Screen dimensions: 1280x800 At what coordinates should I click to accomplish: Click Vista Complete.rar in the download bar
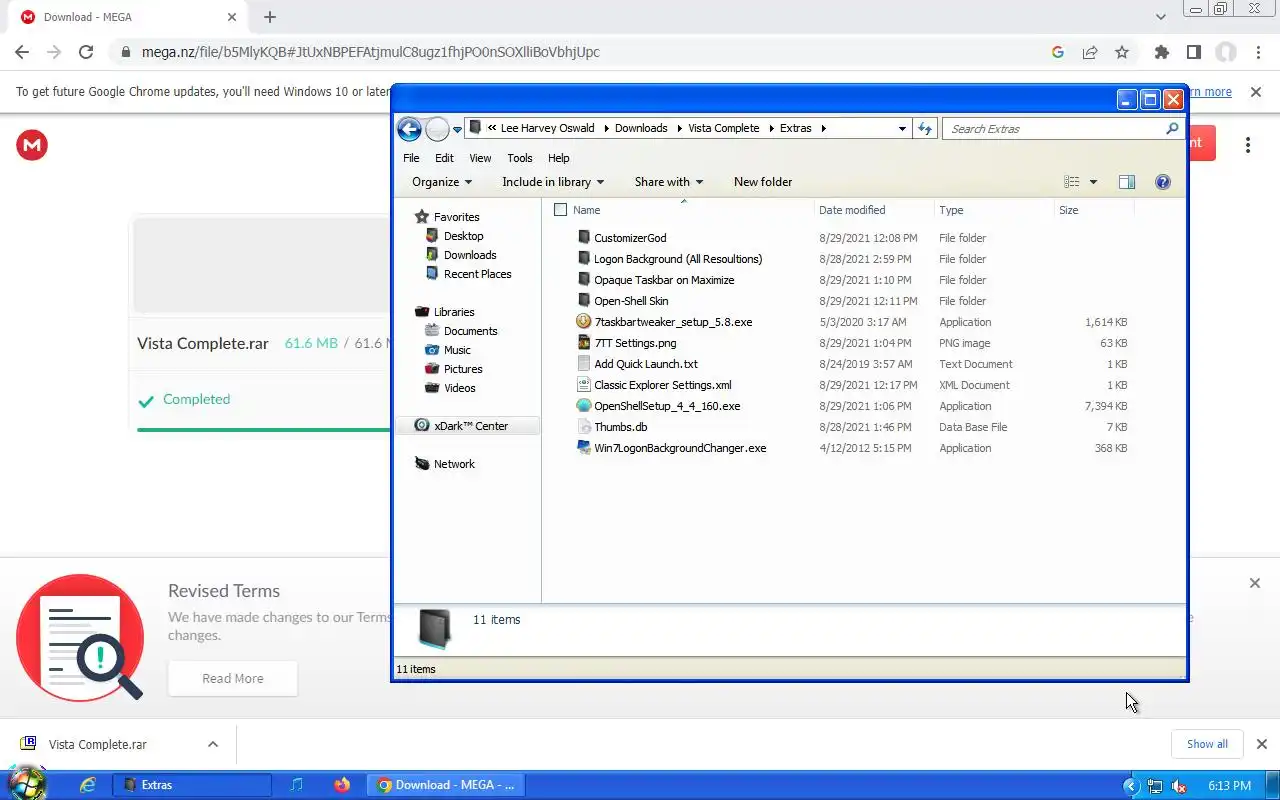coord(98,744)
